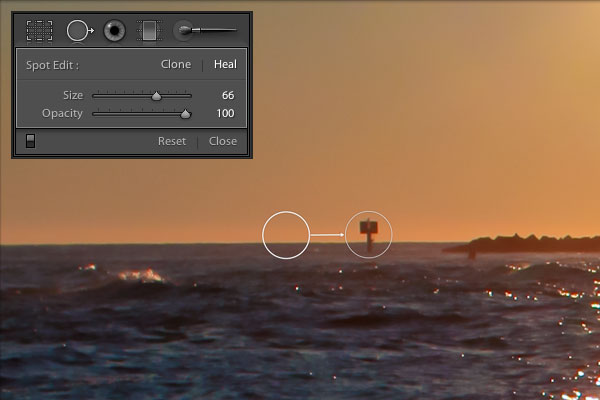
Task: Select the Spot Removal tool
Action: click(80, 31)
